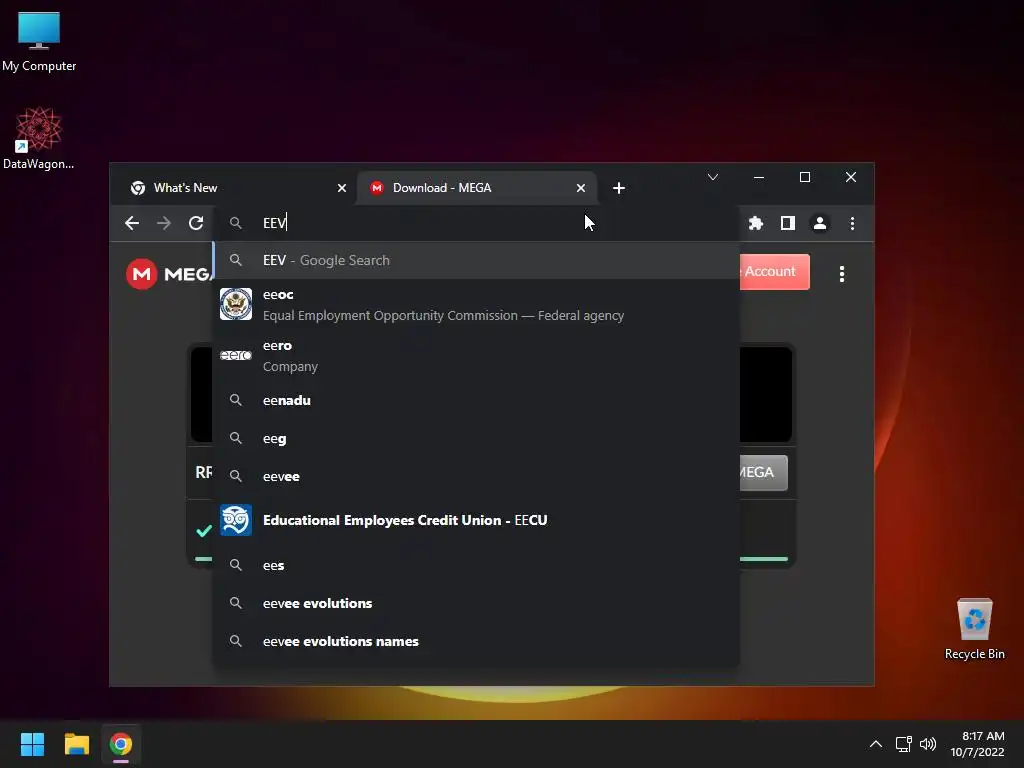Select the eeoc federal agency suggestion
Viewport: 1024px width, 768px height.
click(477, 304)
